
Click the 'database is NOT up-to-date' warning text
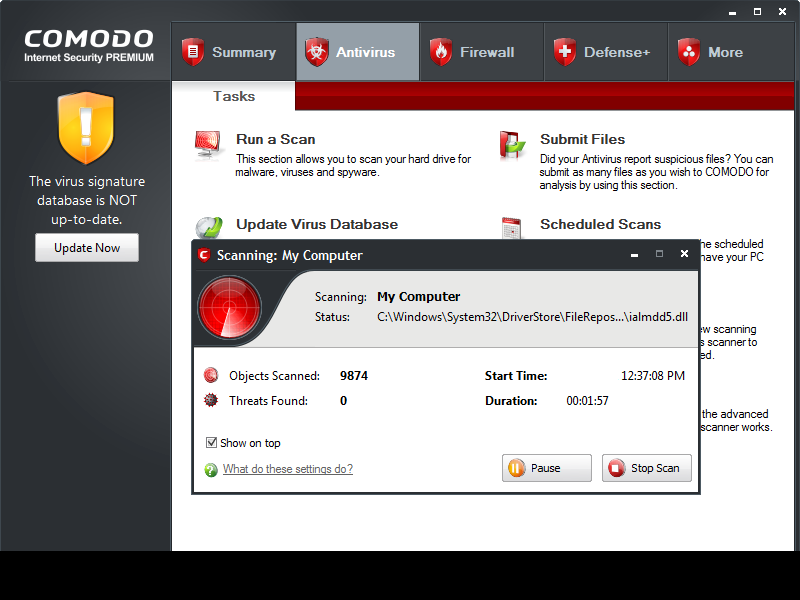pos(87,200)
